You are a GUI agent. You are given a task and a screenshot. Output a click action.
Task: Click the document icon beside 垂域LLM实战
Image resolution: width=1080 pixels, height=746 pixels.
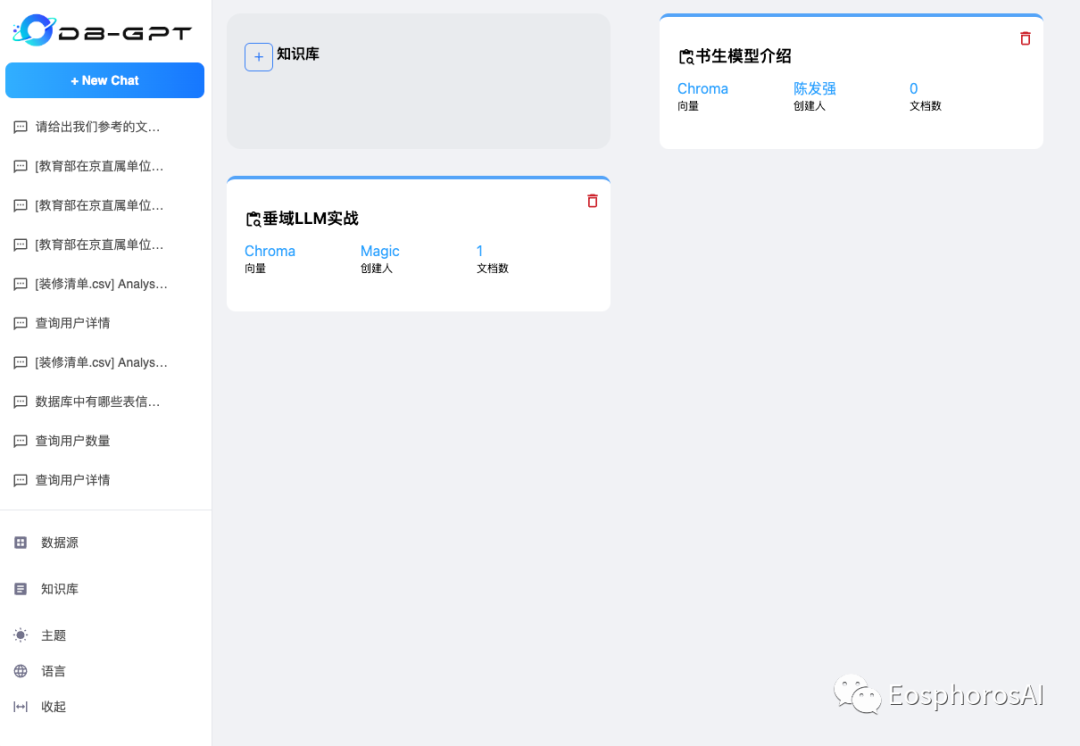[253, 219]
